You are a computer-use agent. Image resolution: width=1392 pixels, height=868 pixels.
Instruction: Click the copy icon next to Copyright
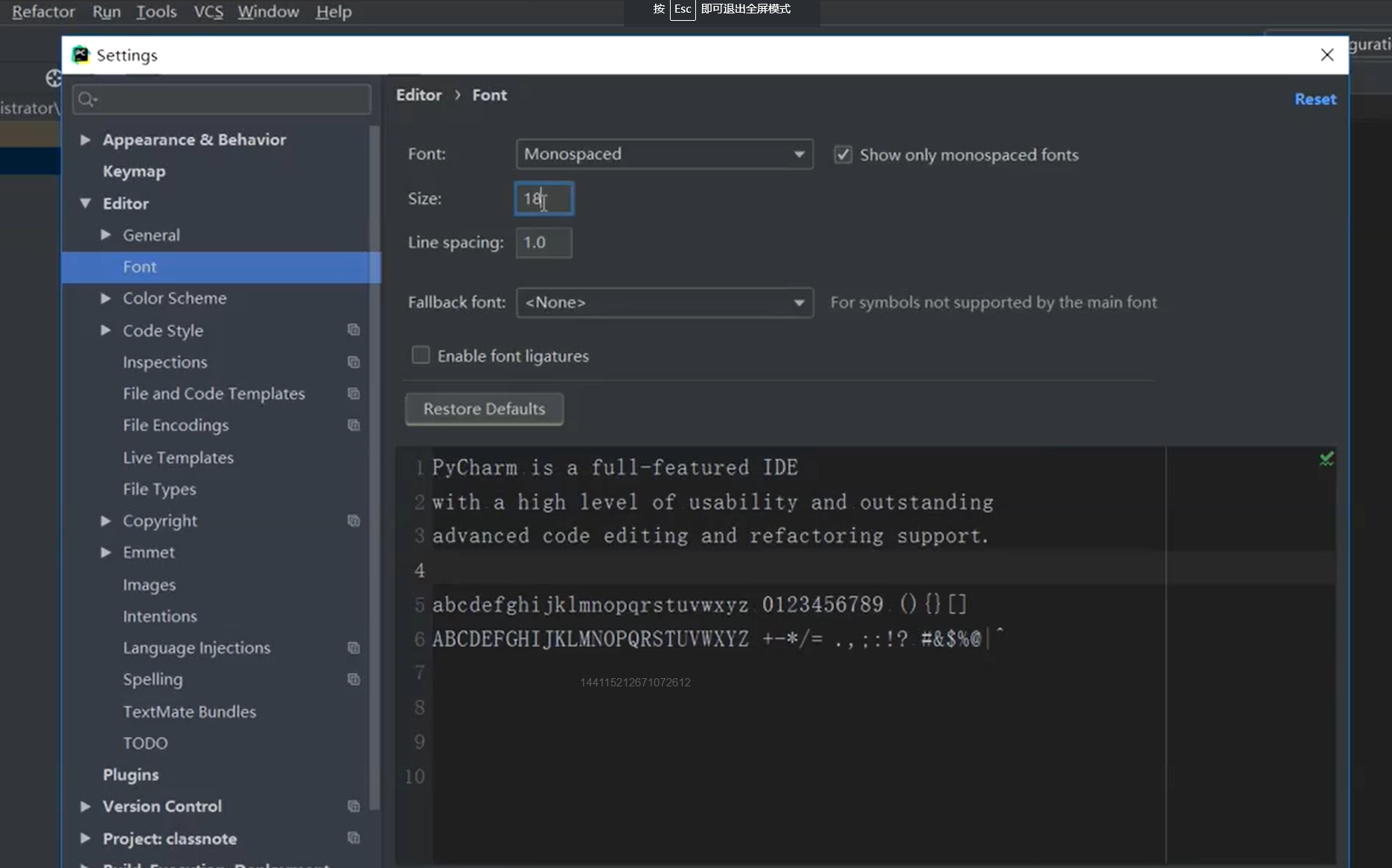point(354,520)
